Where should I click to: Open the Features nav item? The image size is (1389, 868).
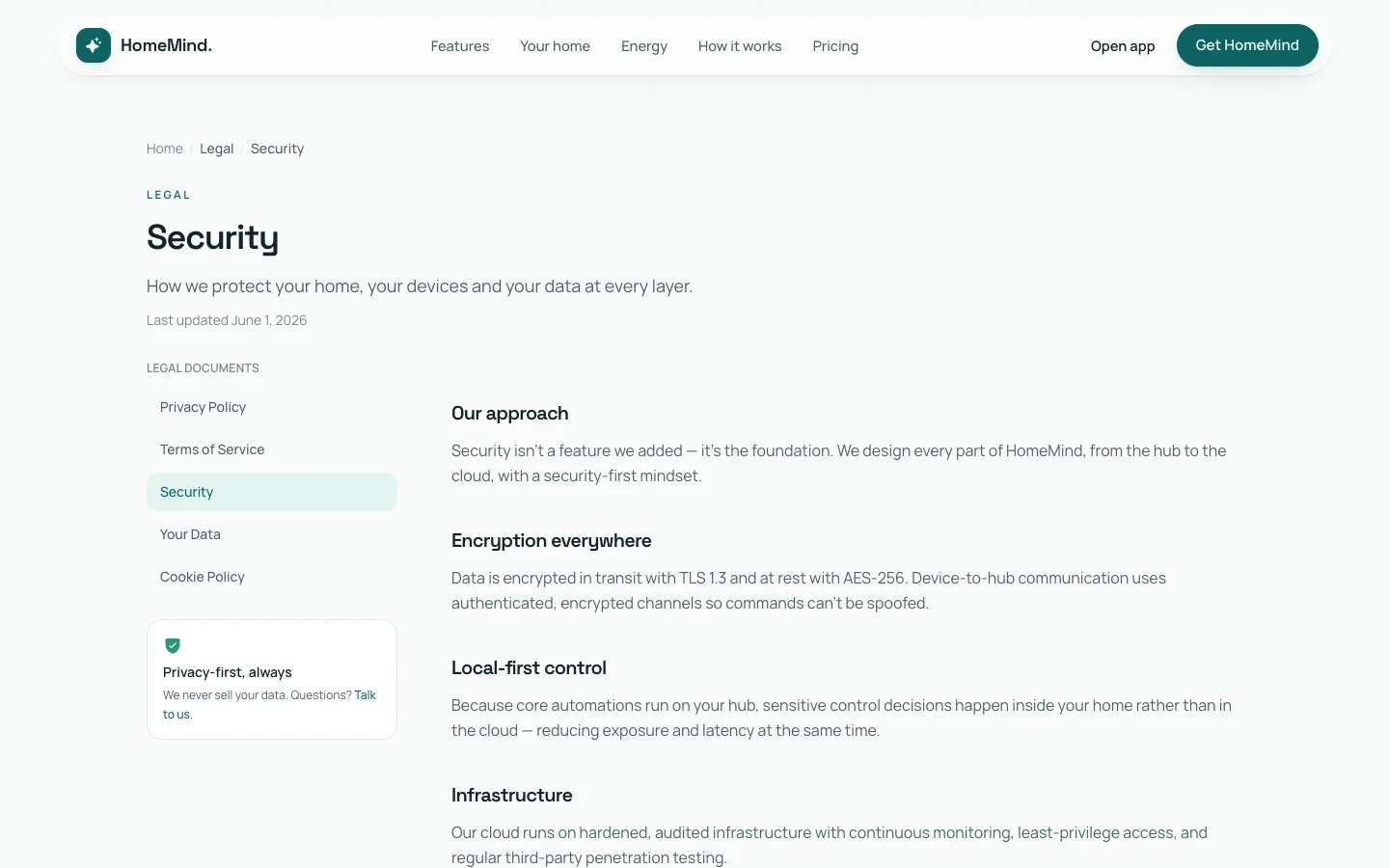pos(460,46)
